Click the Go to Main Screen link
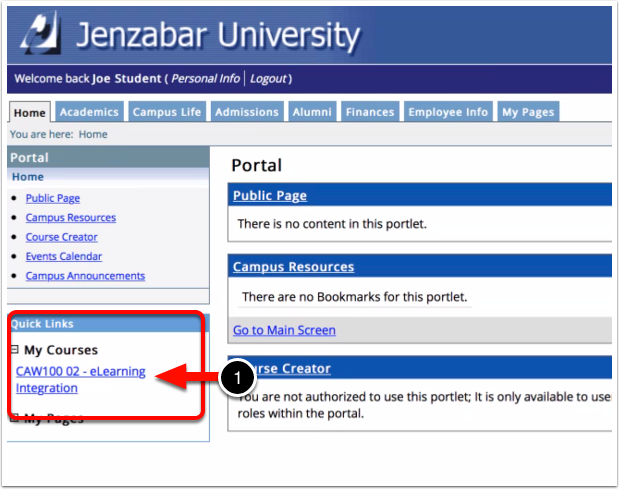 click(x=284, y=330)
